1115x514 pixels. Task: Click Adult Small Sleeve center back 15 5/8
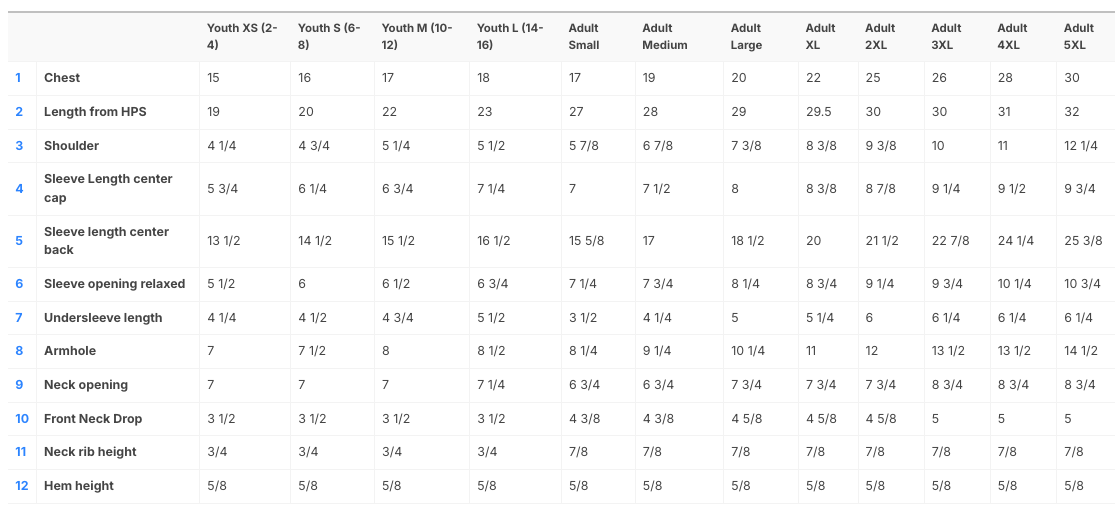tap(586, 241)
